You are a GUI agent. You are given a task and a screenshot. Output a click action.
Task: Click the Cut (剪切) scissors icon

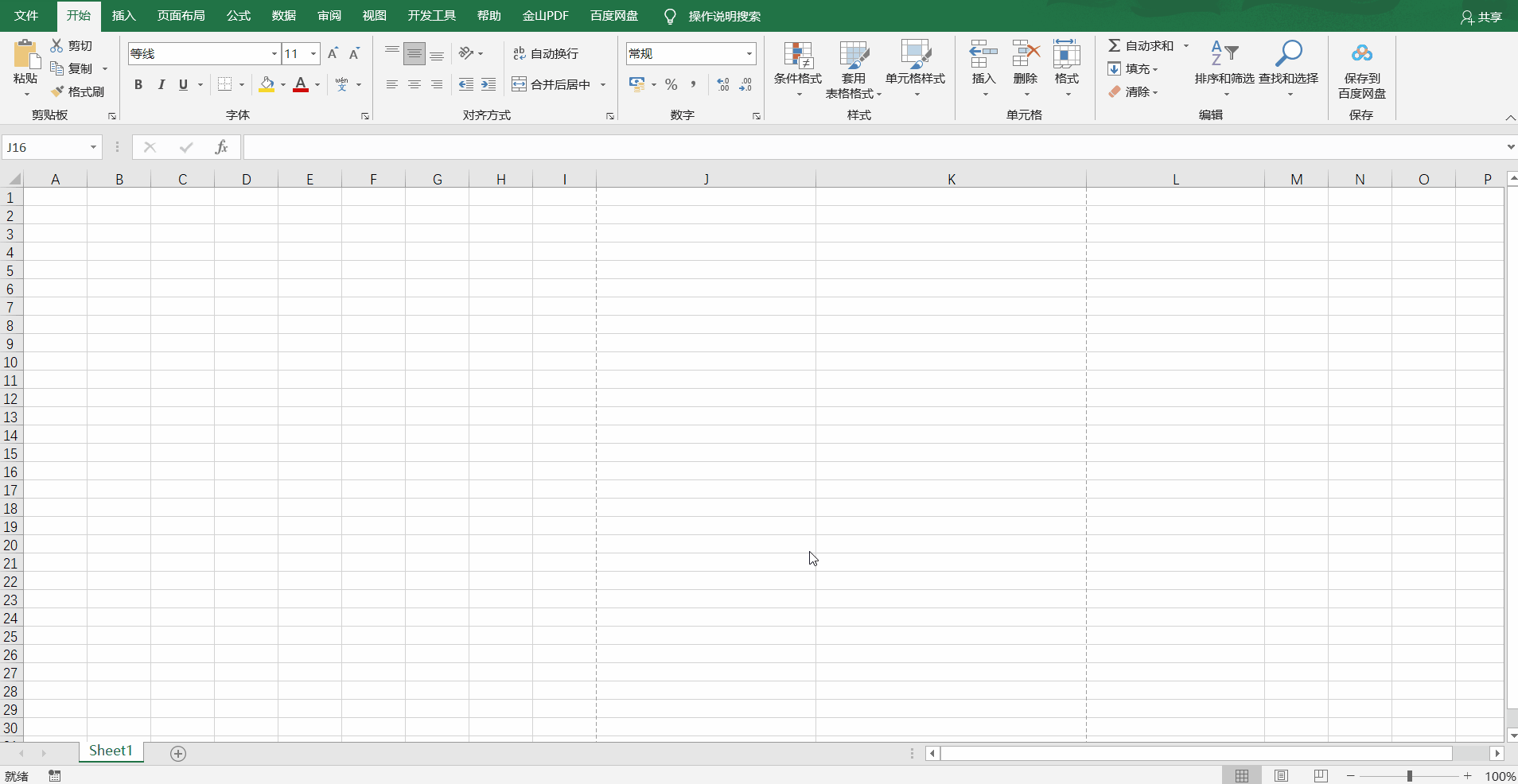pos(56,46)
